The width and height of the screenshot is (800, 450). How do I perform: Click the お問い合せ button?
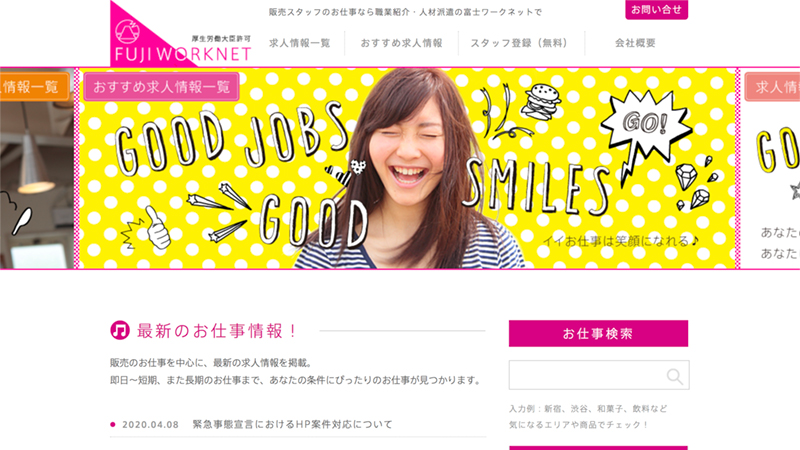pyautogui.click(x=657, y=9)
